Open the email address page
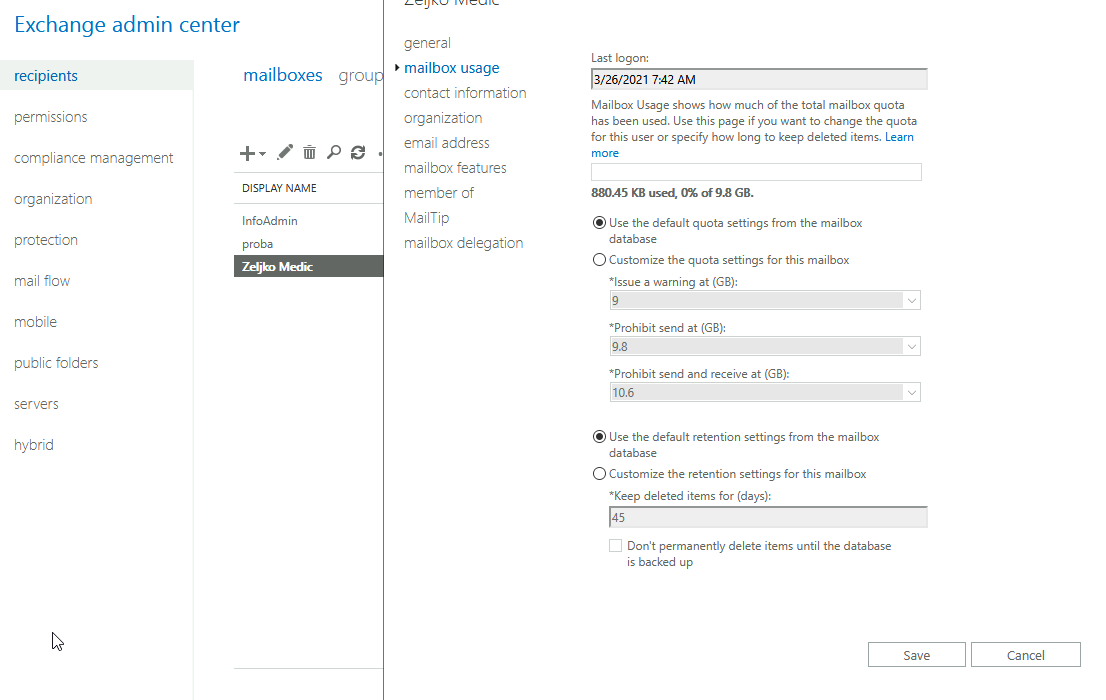 (x=446, y=143)
